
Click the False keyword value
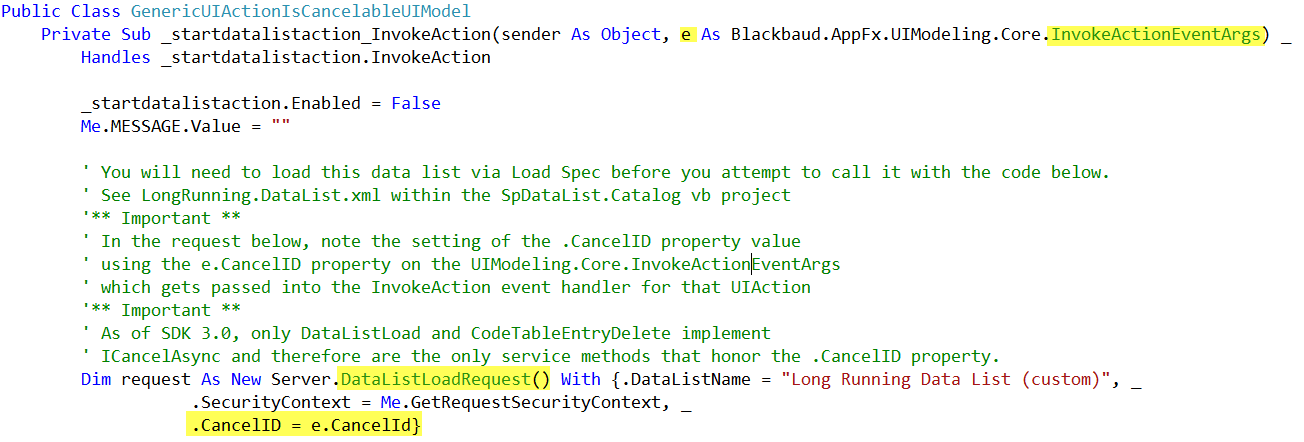click(x=416, y=104)
